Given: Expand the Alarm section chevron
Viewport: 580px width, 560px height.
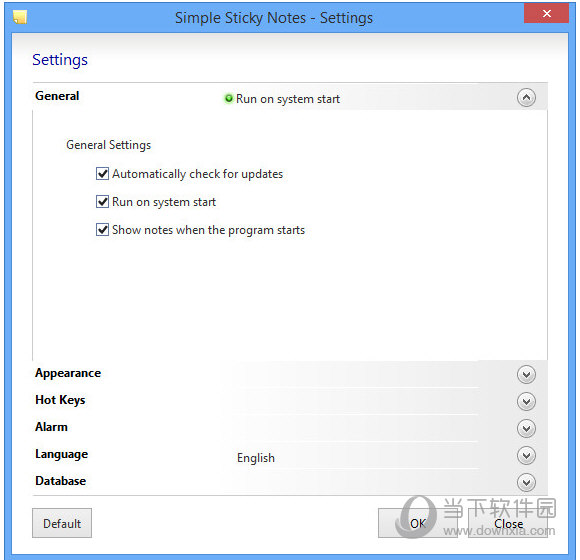Looking at the screenshot, I should (x=526, y=428).
